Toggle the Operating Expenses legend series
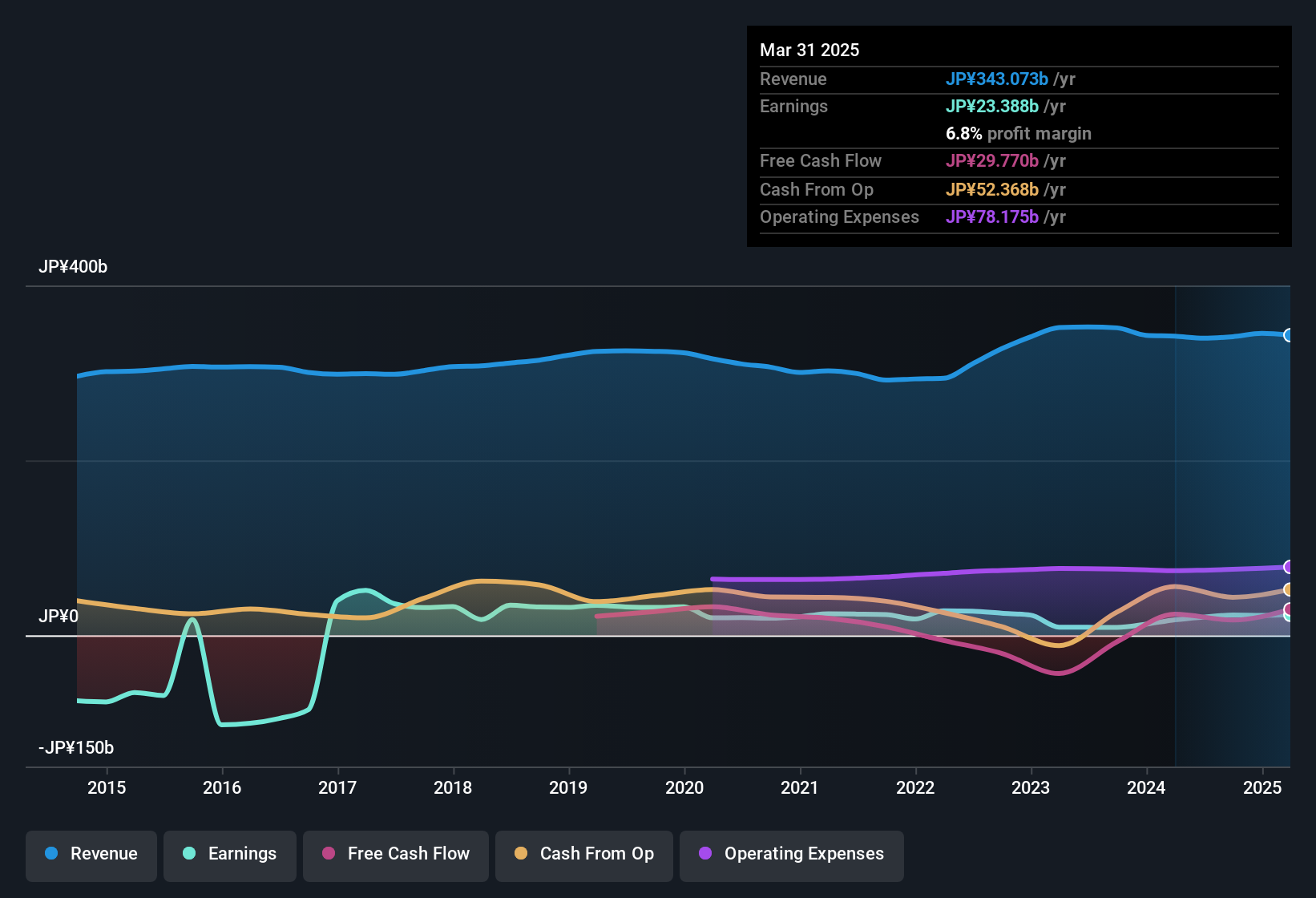1316x898 pixels. point(792,854)
